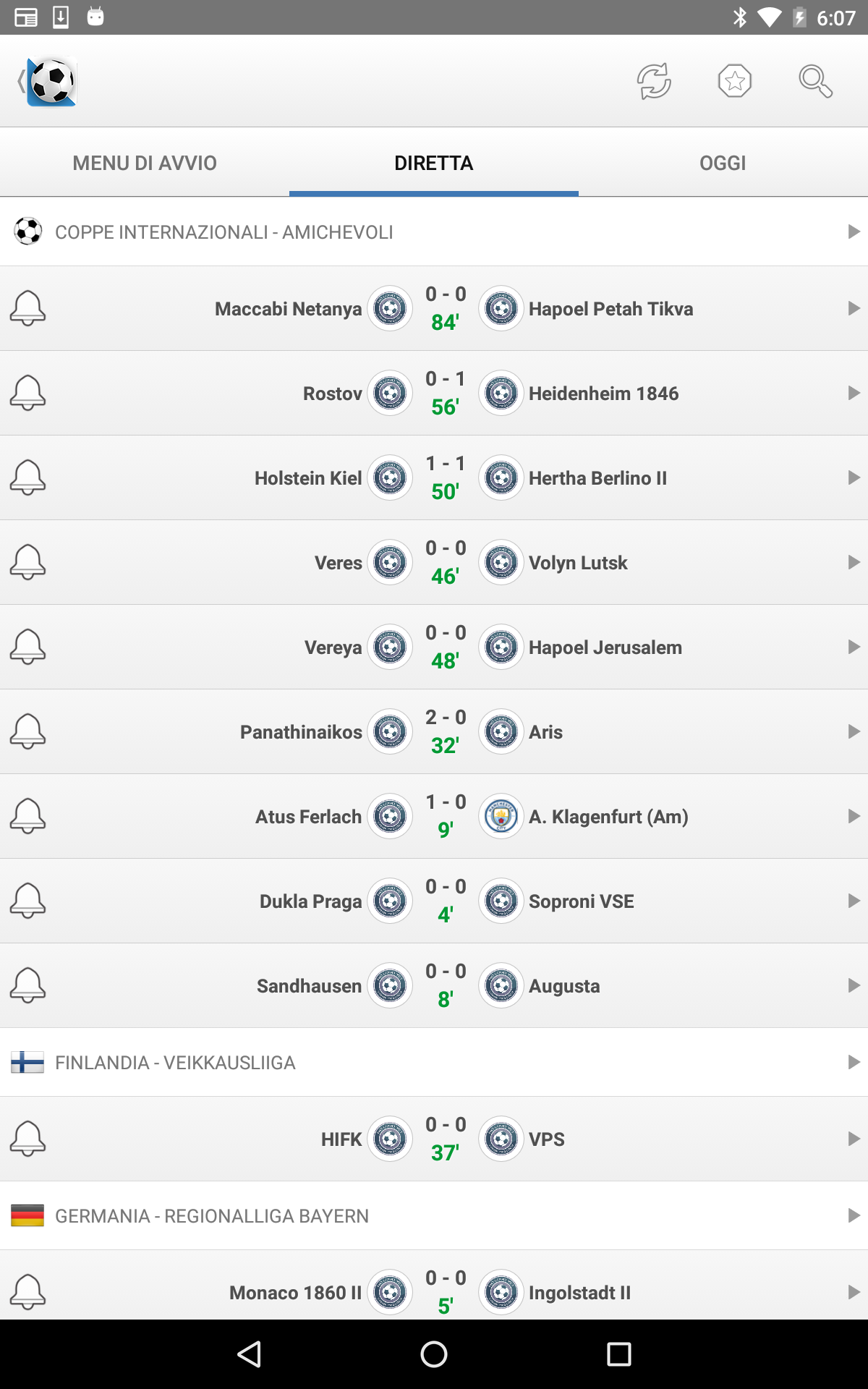Viewport: 868px width, 1389px height.
Task: Open the search magnifier icon
Action: [815, 81]
